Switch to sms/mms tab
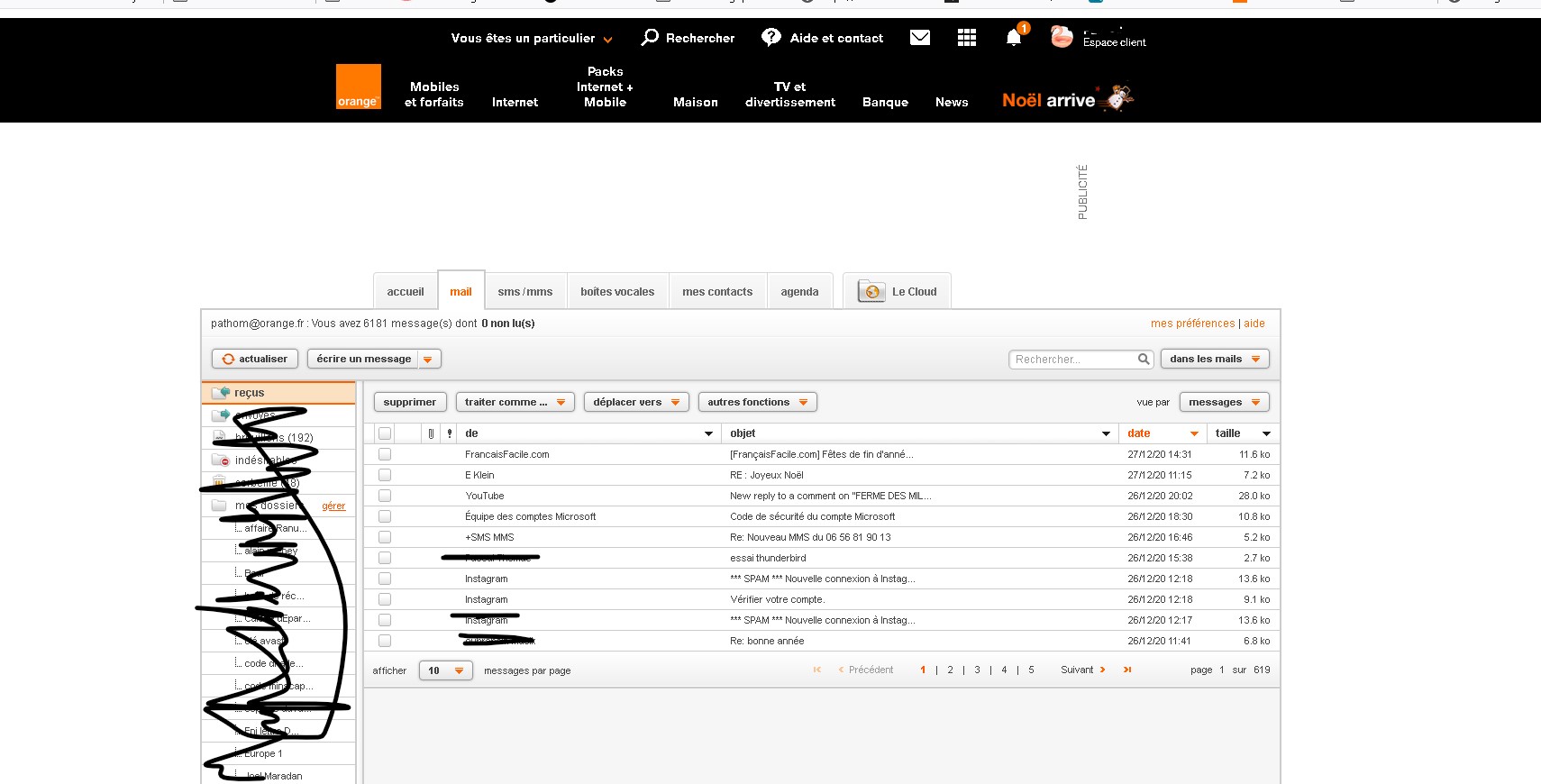The width and height of the screenshot is (1541, 784). coord(525,291)
